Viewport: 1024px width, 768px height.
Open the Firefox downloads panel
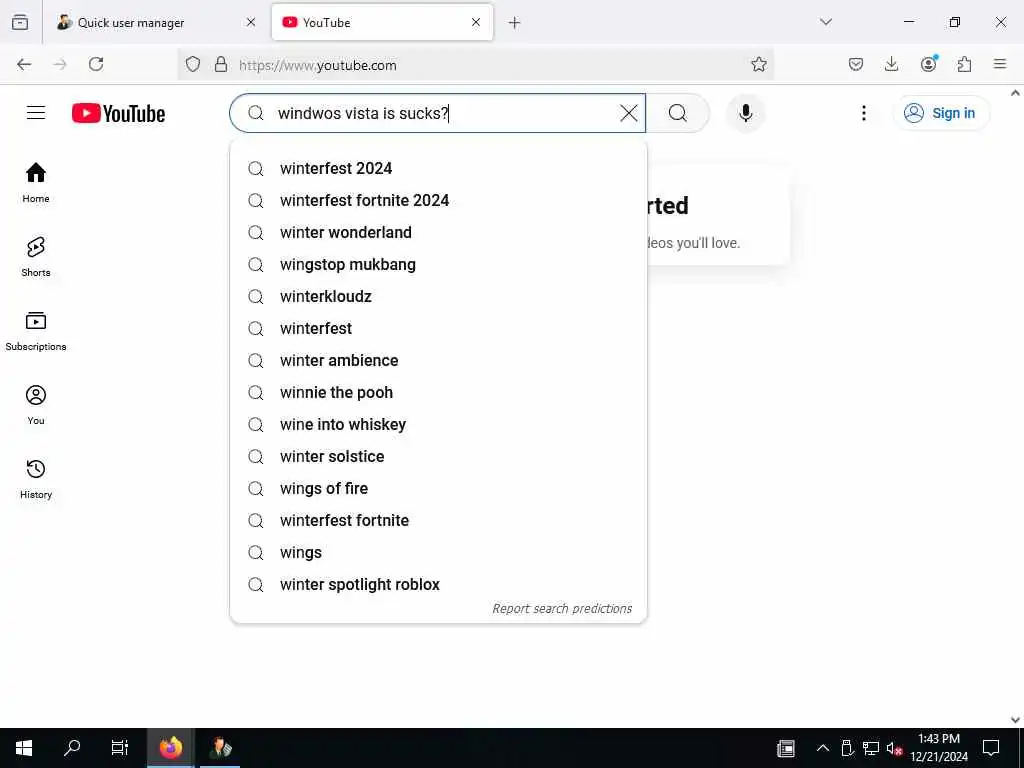pyautogui.click(x=891, y=64)
